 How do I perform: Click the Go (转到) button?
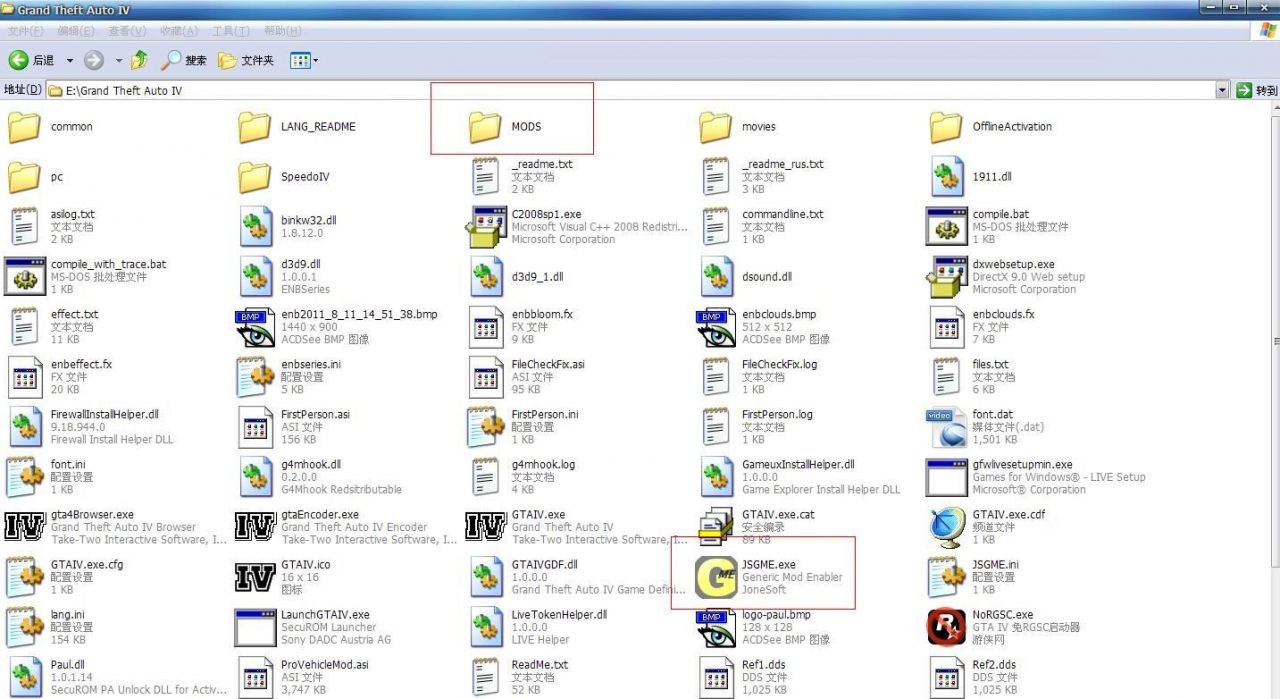coord(1257,90)
